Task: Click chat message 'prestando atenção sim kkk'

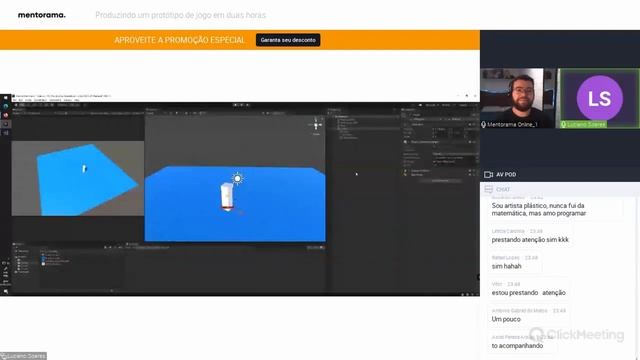Action: 530,240
